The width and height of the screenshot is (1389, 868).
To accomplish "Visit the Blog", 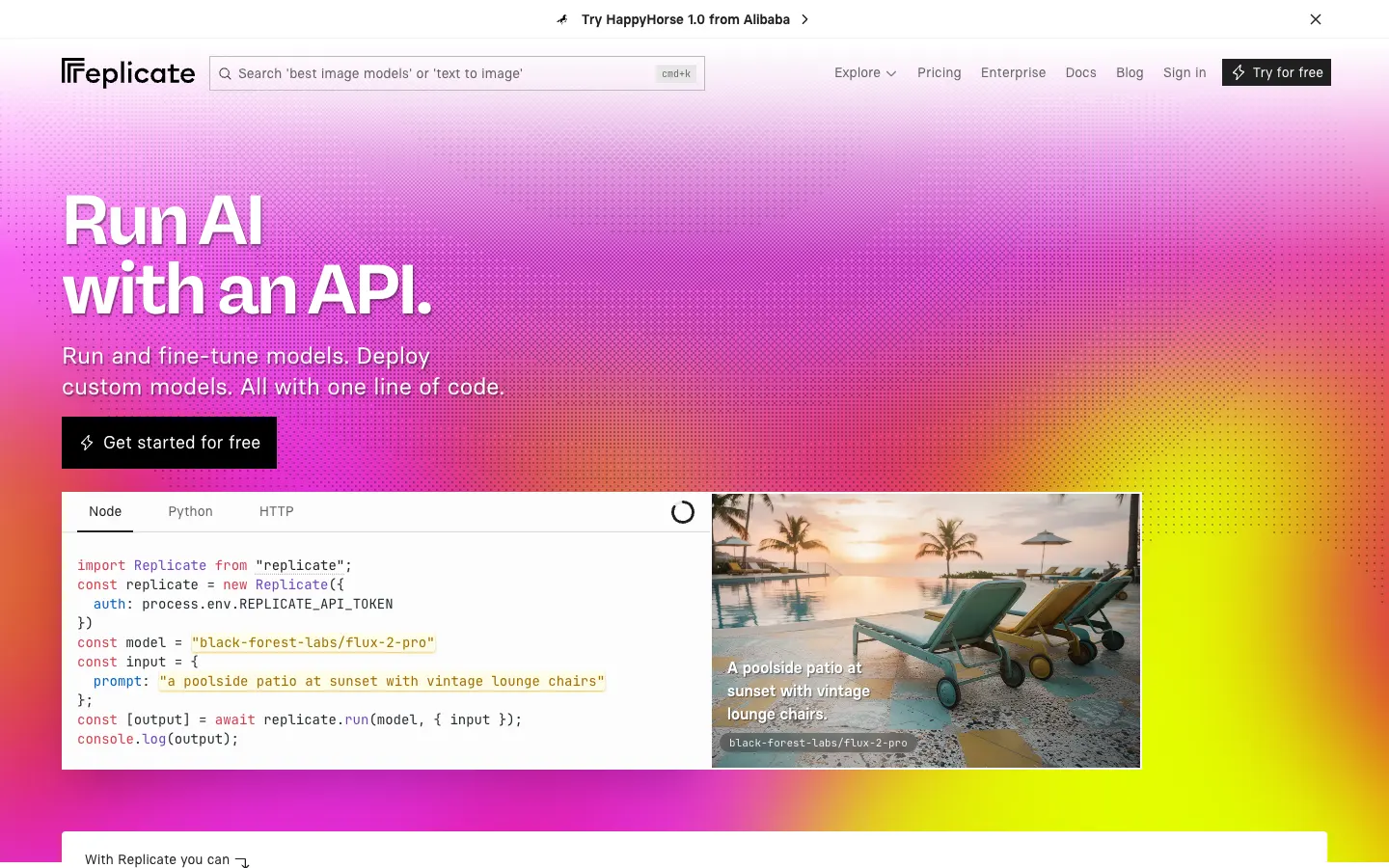I will 1130,72.
